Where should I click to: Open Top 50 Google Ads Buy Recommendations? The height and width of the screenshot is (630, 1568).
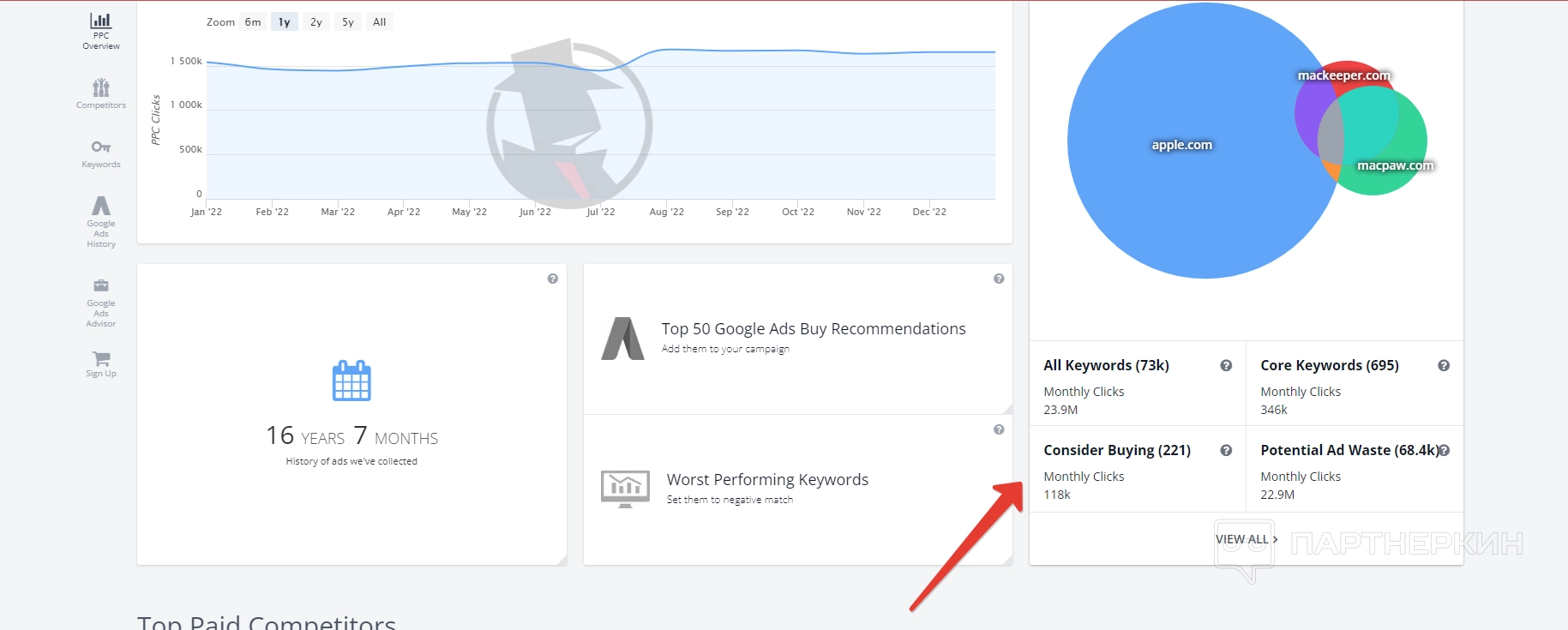pyautogui.click(x=814, y=329)
